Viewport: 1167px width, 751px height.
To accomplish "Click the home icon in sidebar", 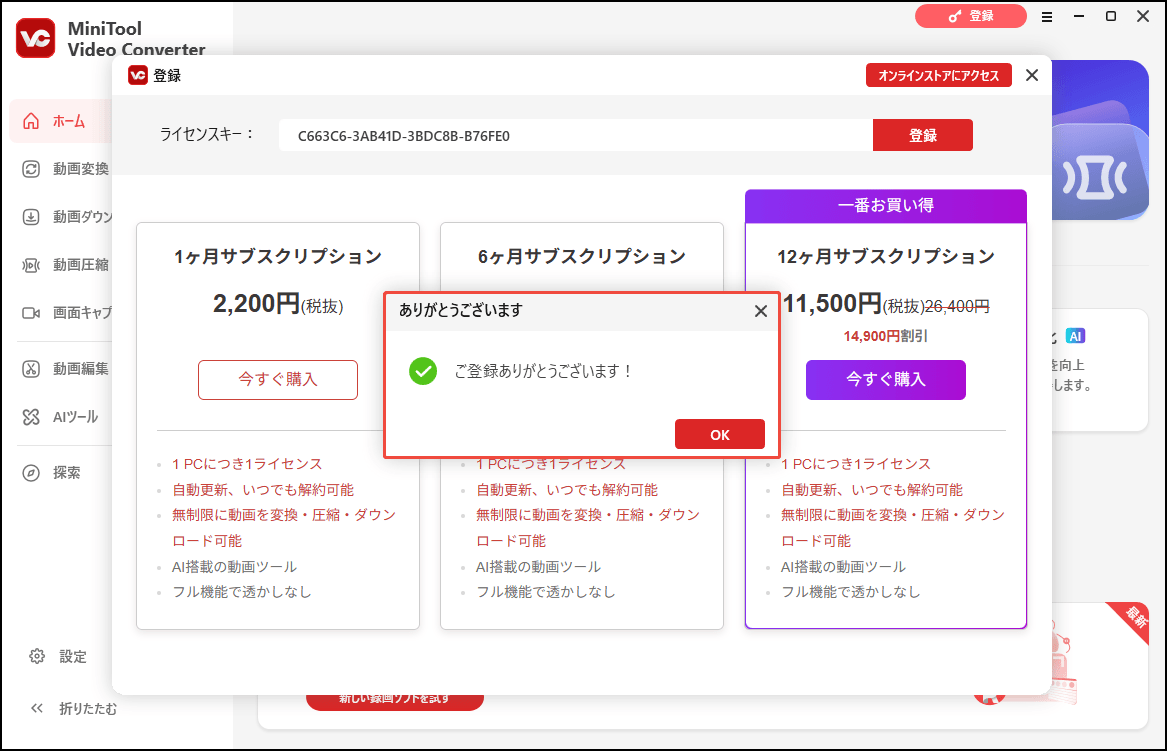I will pos(31,121).
